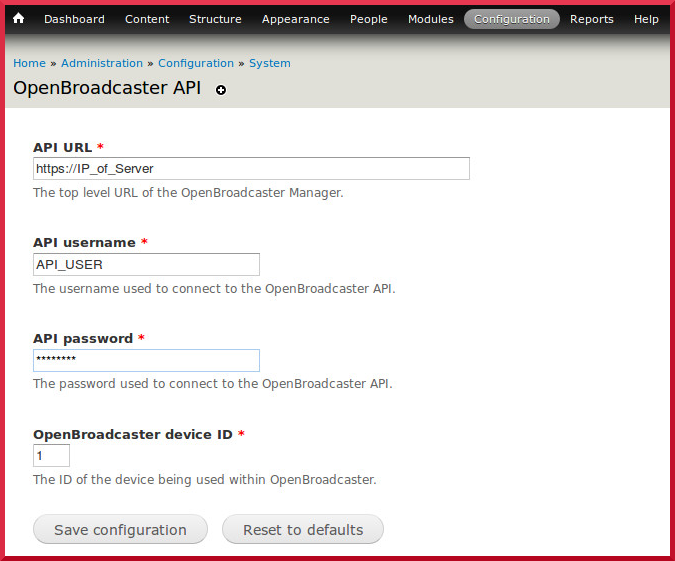Select the Configuration menu item
Image resolution: width=675 pixels, height=561 pixels.
[x=511, y=19]
